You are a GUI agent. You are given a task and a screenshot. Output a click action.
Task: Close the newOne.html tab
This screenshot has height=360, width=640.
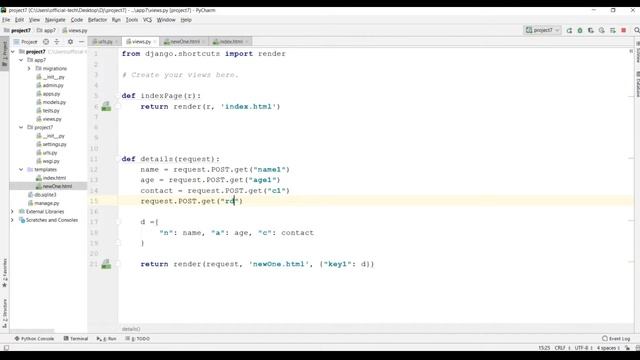(x=203, y=42)
